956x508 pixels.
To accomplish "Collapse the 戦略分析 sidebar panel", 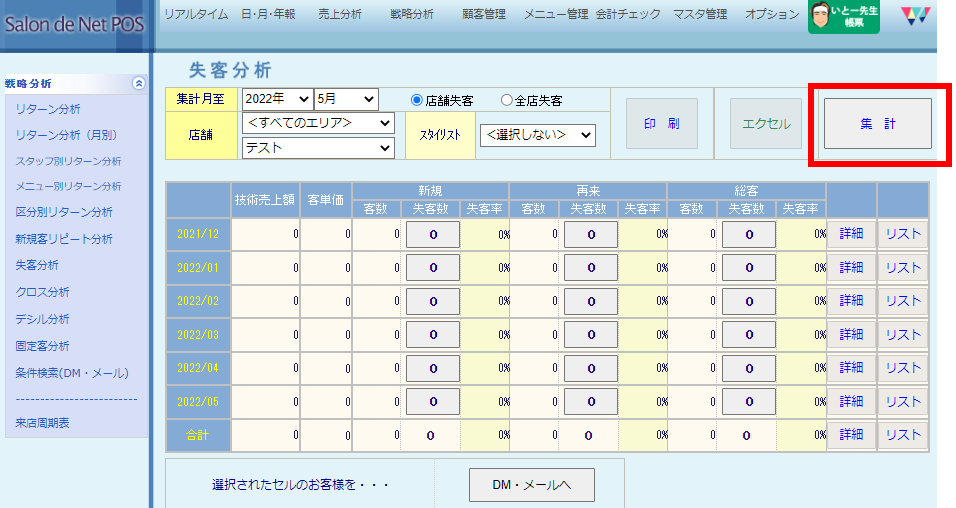I will [138, 84].
